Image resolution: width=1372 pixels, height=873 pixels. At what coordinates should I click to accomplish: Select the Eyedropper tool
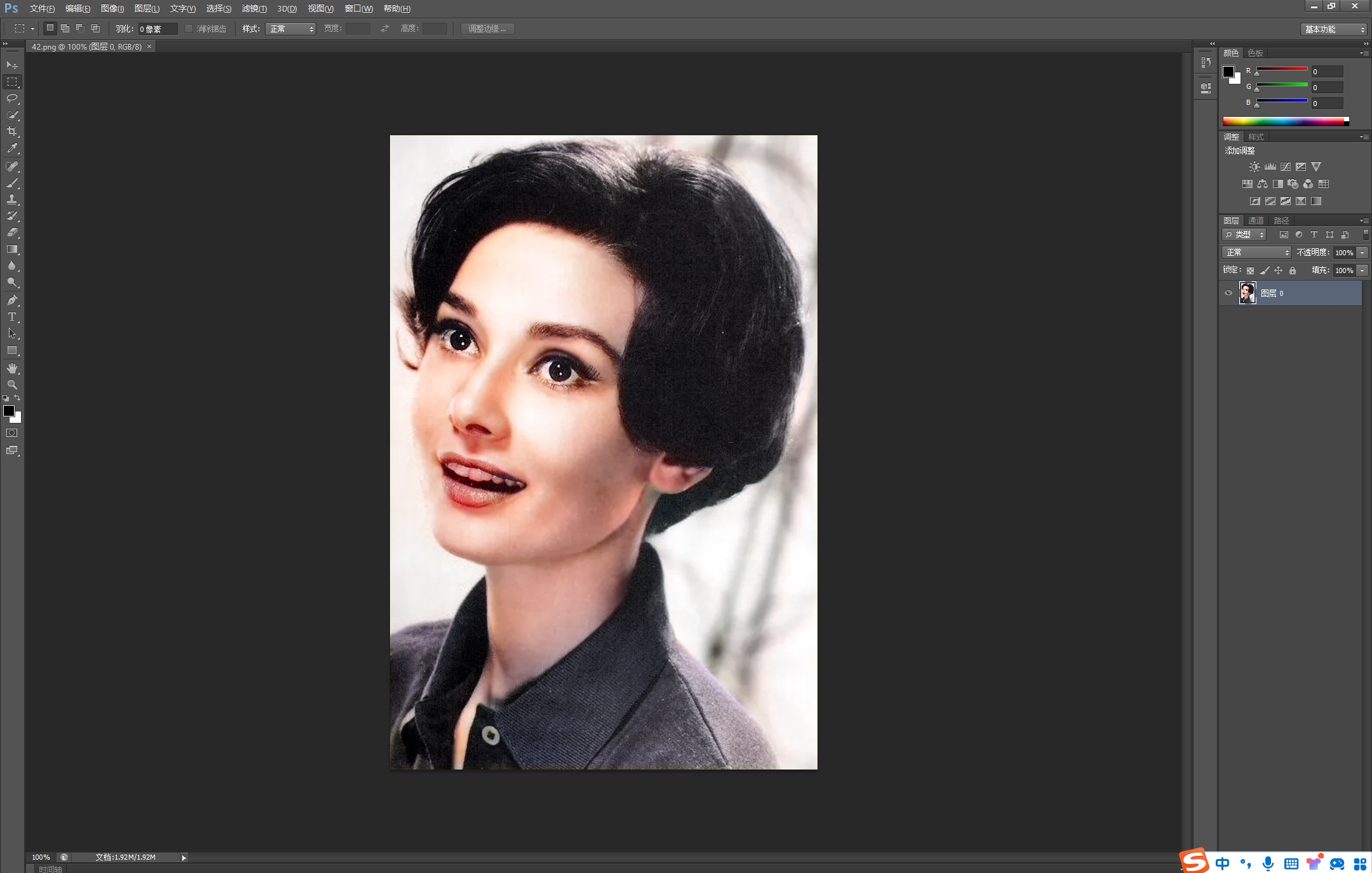pos(12,148)
